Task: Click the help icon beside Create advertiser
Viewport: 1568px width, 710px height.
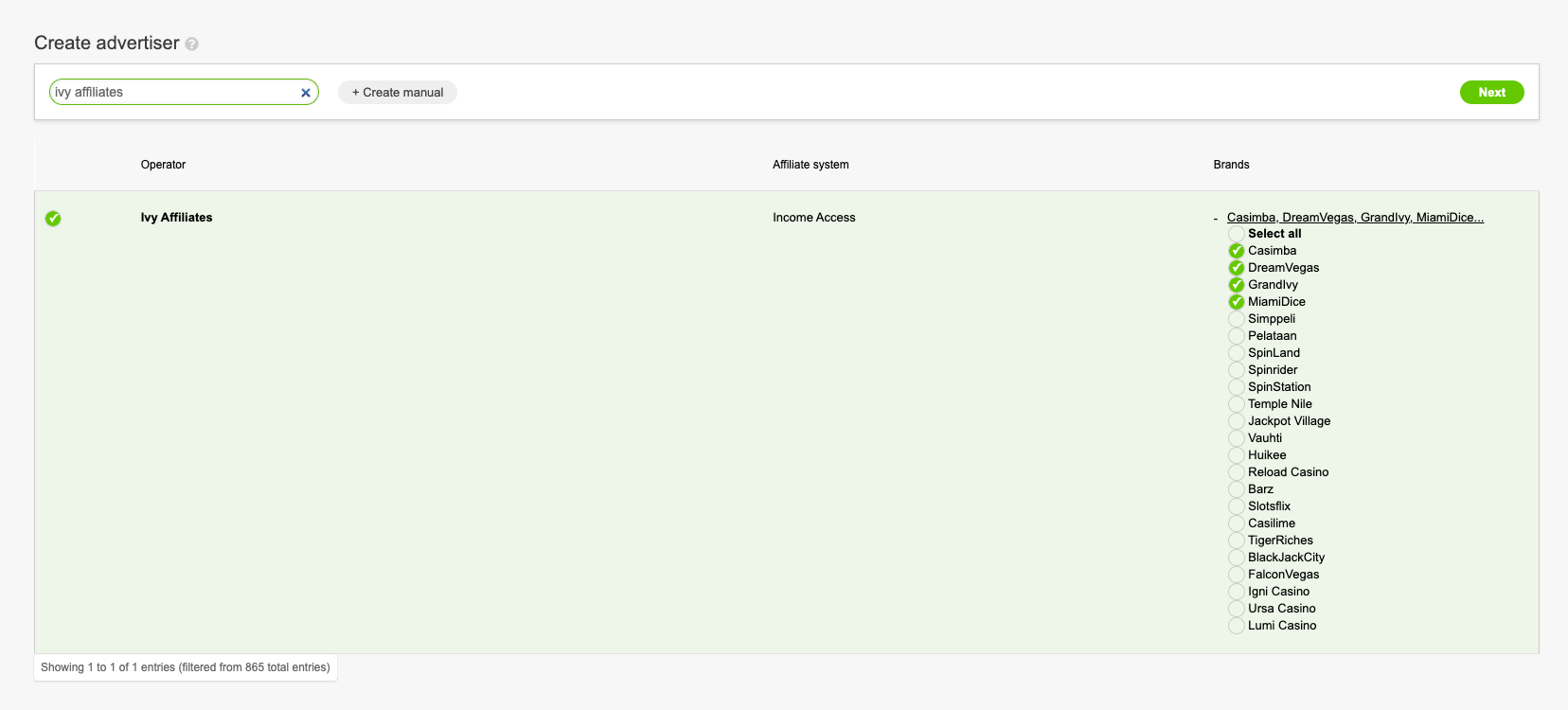Action: pyautogui.click(x=192, y=44)
